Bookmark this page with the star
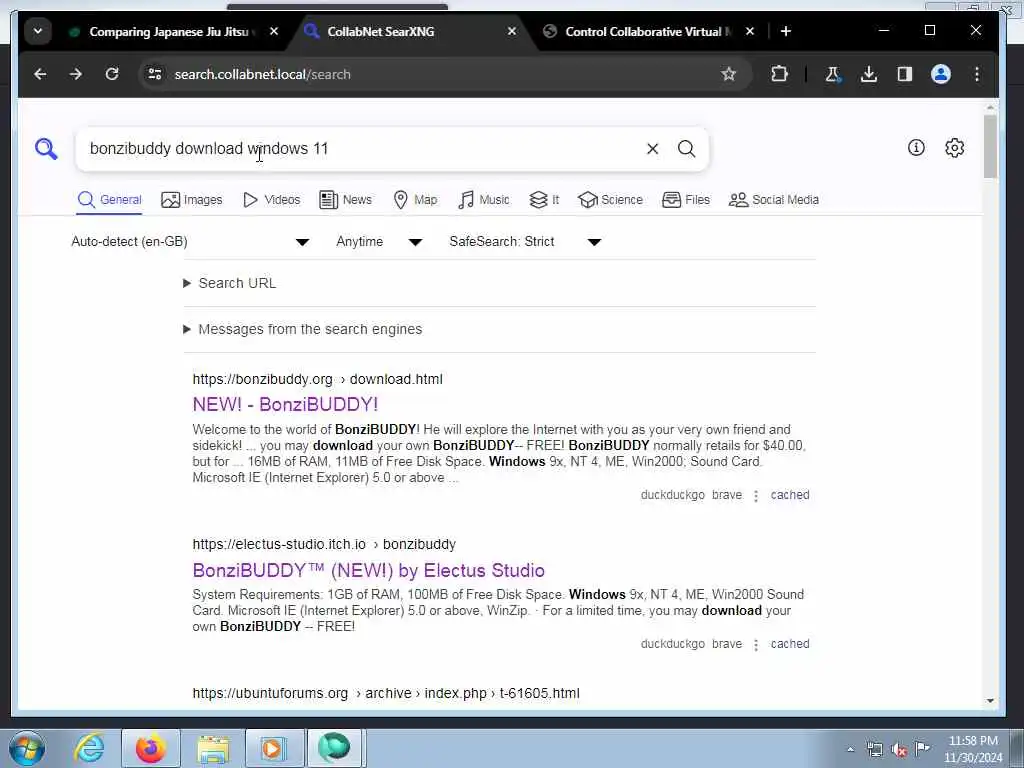Image resolution: width=1024 pixels, height=768 pixels. pos(728,74)
